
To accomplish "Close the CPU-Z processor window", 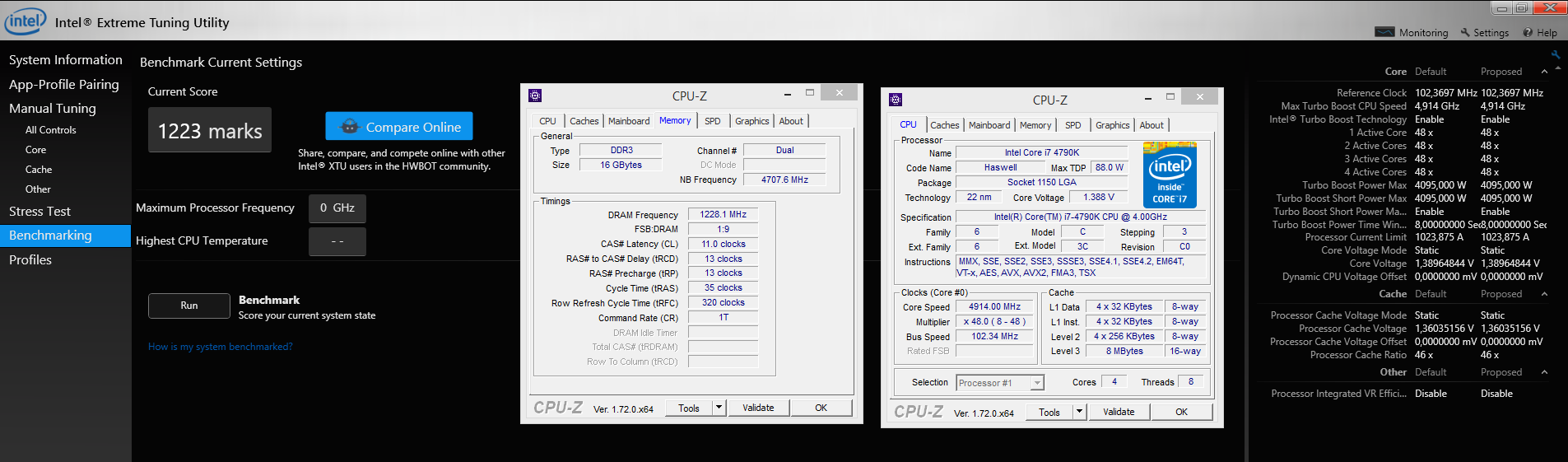I will (1199, 97).
